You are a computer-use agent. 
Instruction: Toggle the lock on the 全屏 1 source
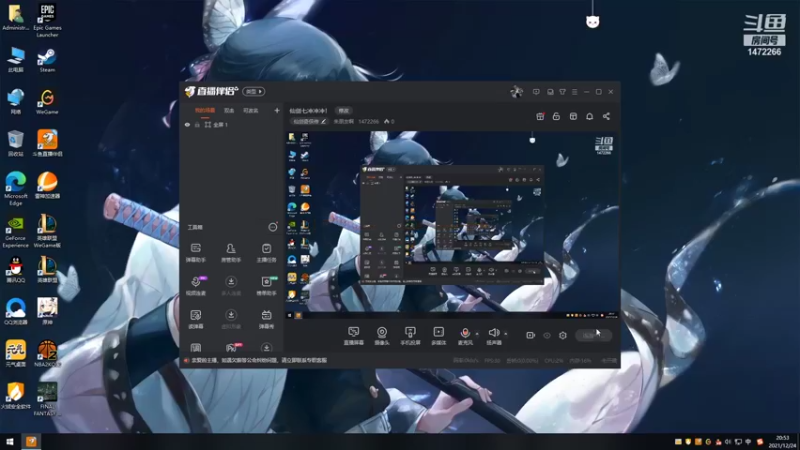click(x=197, y=124)
